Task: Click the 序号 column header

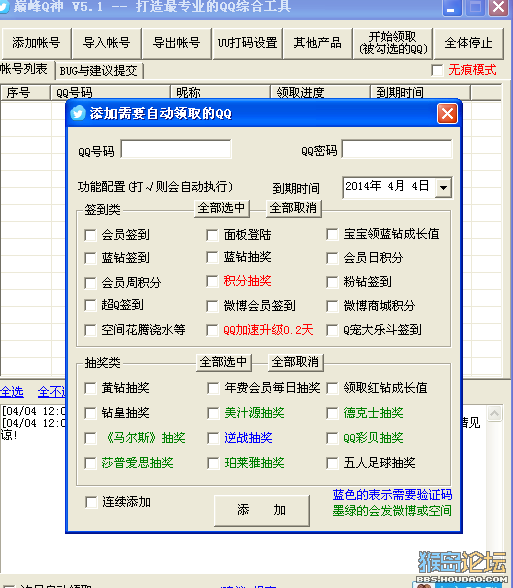Action: 25,92
